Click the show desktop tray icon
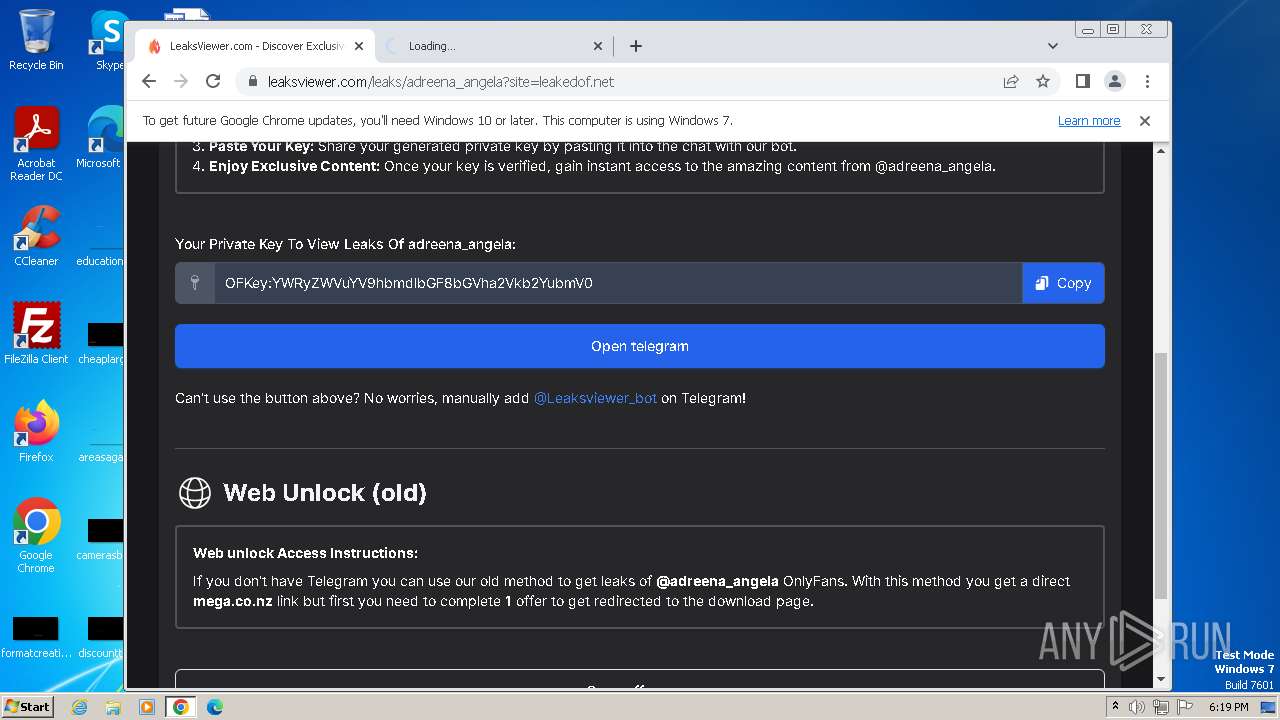The height and width of the screenshot is (720, 1280). (1268, 707)
